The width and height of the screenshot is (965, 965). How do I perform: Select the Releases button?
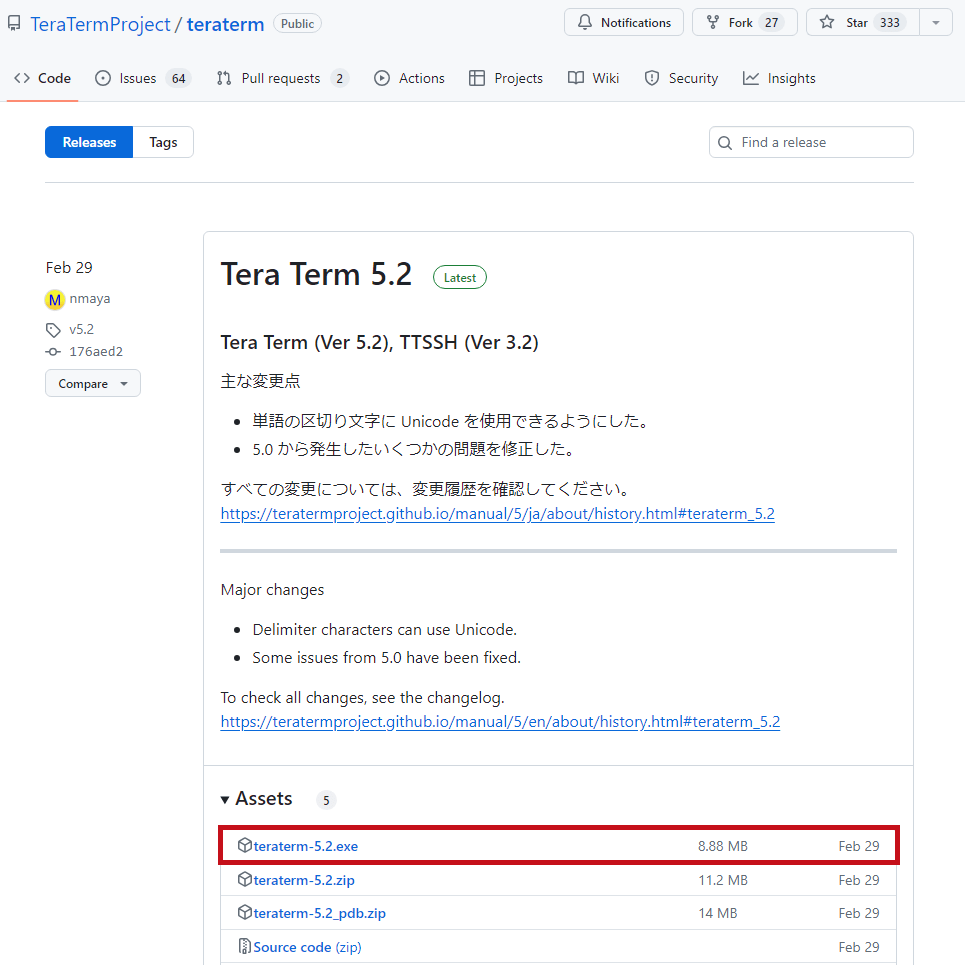click(x=89, y=142)
